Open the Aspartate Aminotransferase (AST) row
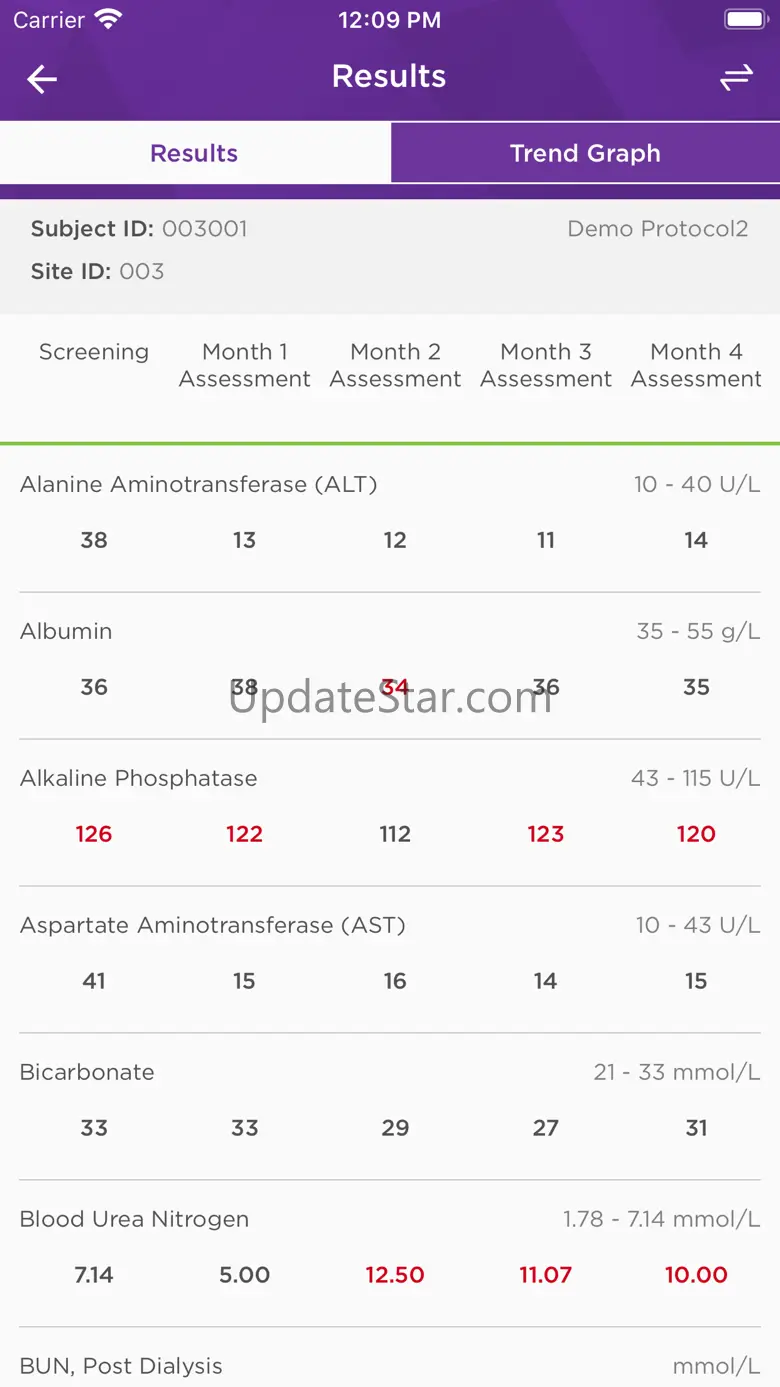Screen dimensions: 780x1387 212,926
